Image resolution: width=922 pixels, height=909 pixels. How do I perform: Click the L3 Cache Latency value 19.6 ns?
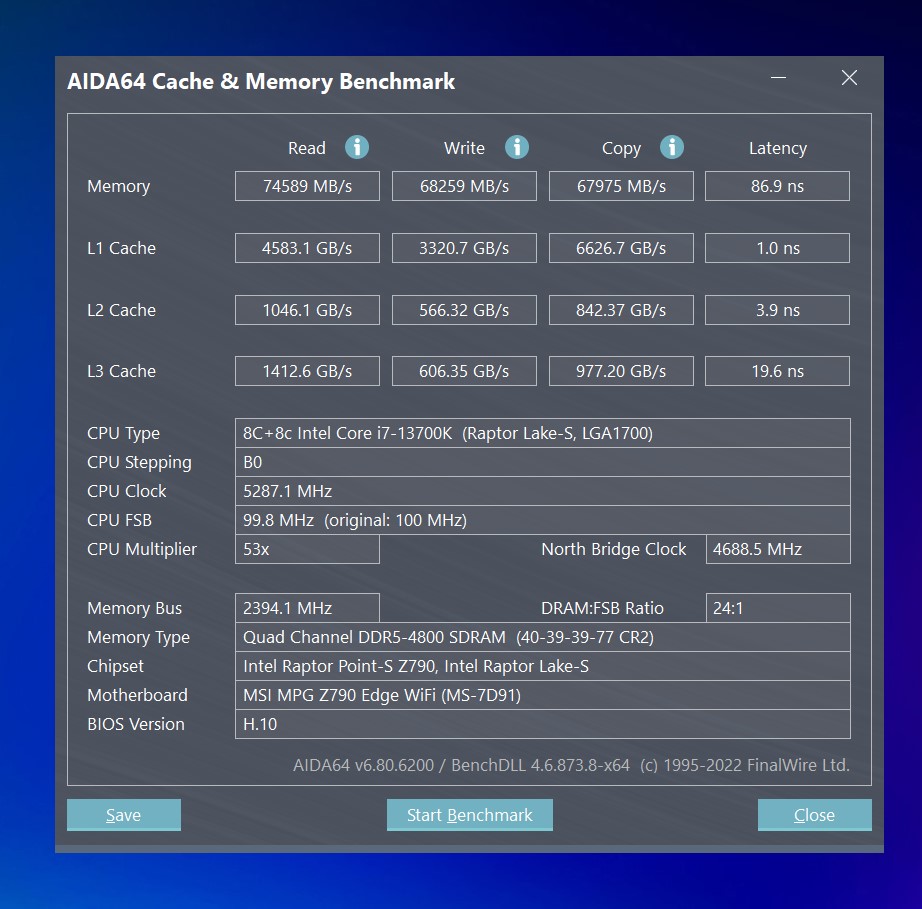tap(777, 370)
